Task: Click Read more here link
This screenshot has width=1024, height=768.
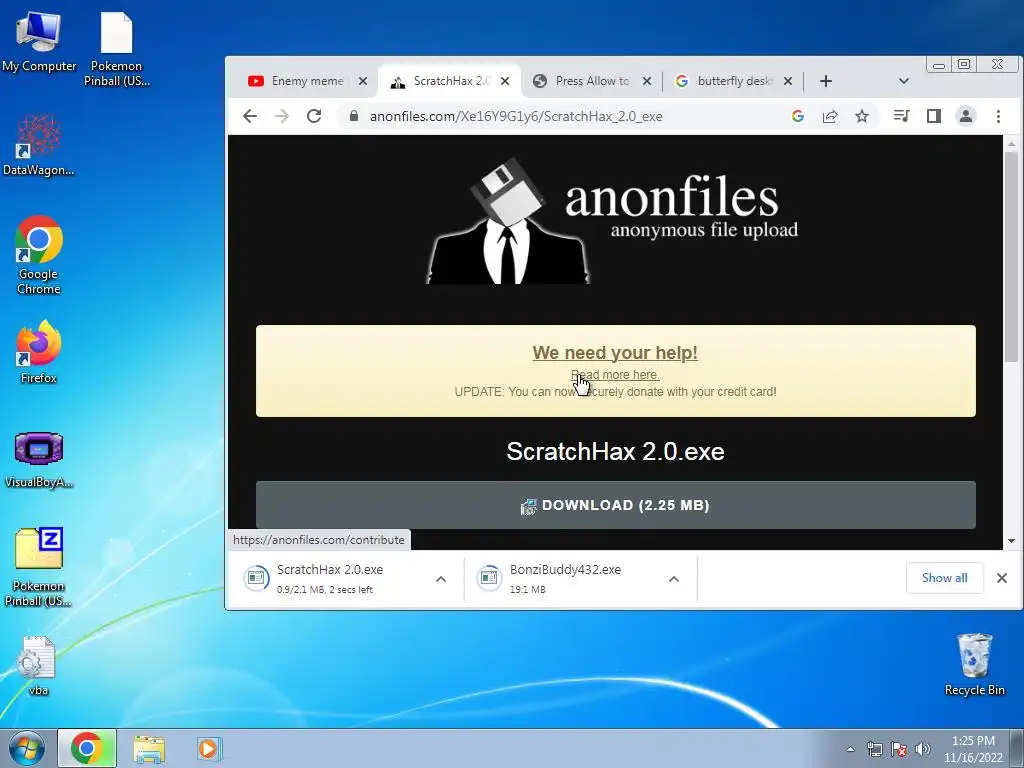Action: click(615, 375)
